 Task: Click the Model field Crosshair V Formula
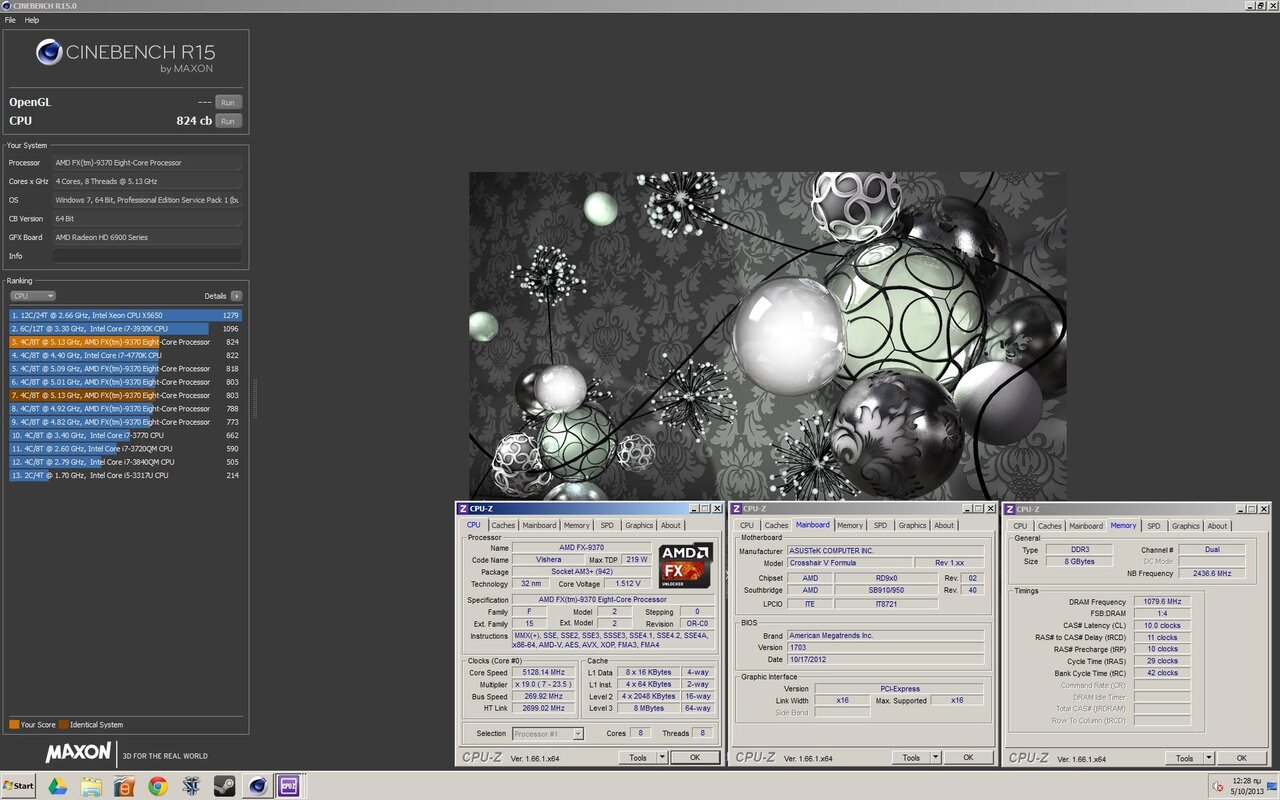849,563
